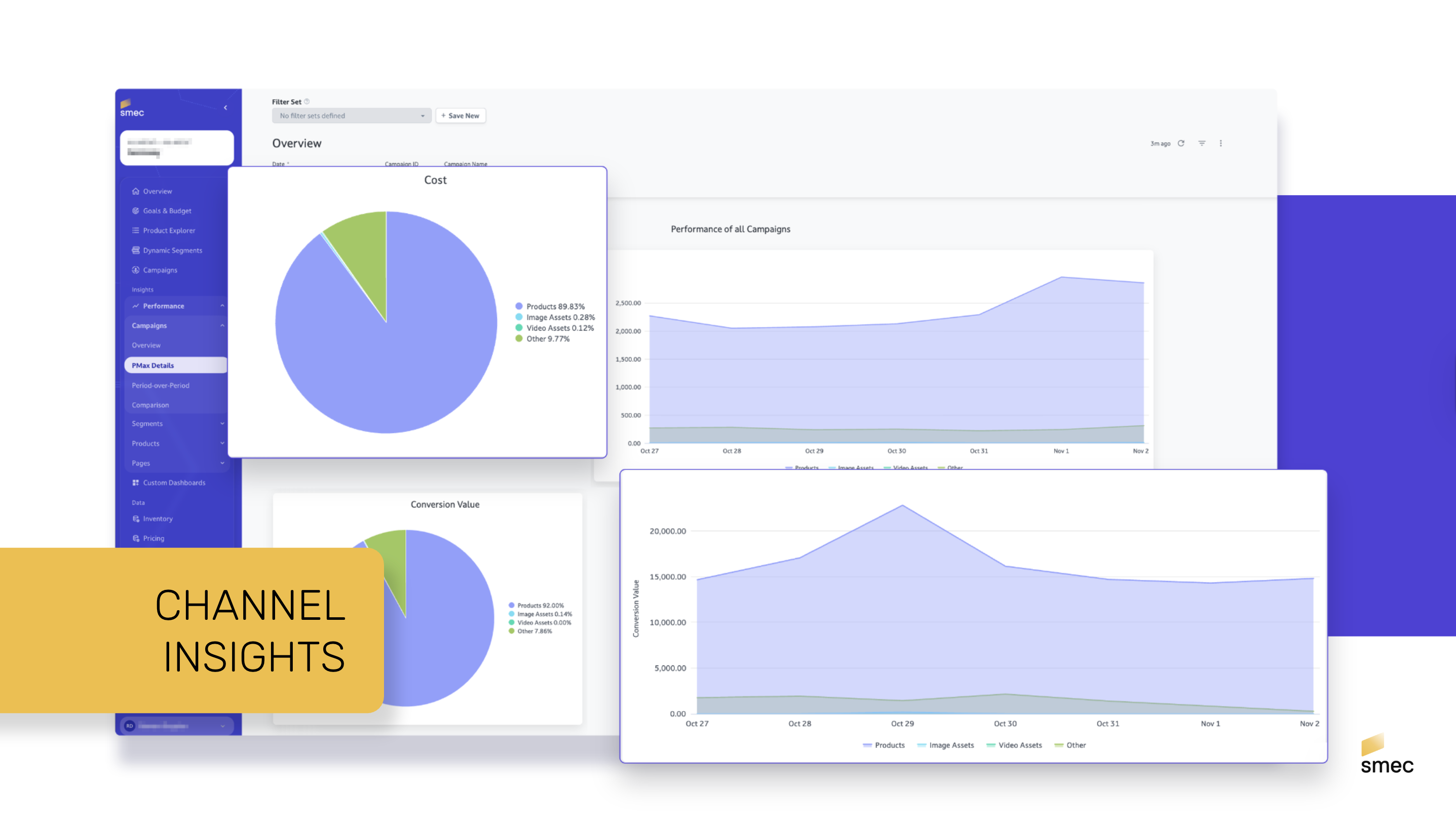Screen dimensions: 1456x819
Task: Click the Save New button
Action: coord(460,116)
